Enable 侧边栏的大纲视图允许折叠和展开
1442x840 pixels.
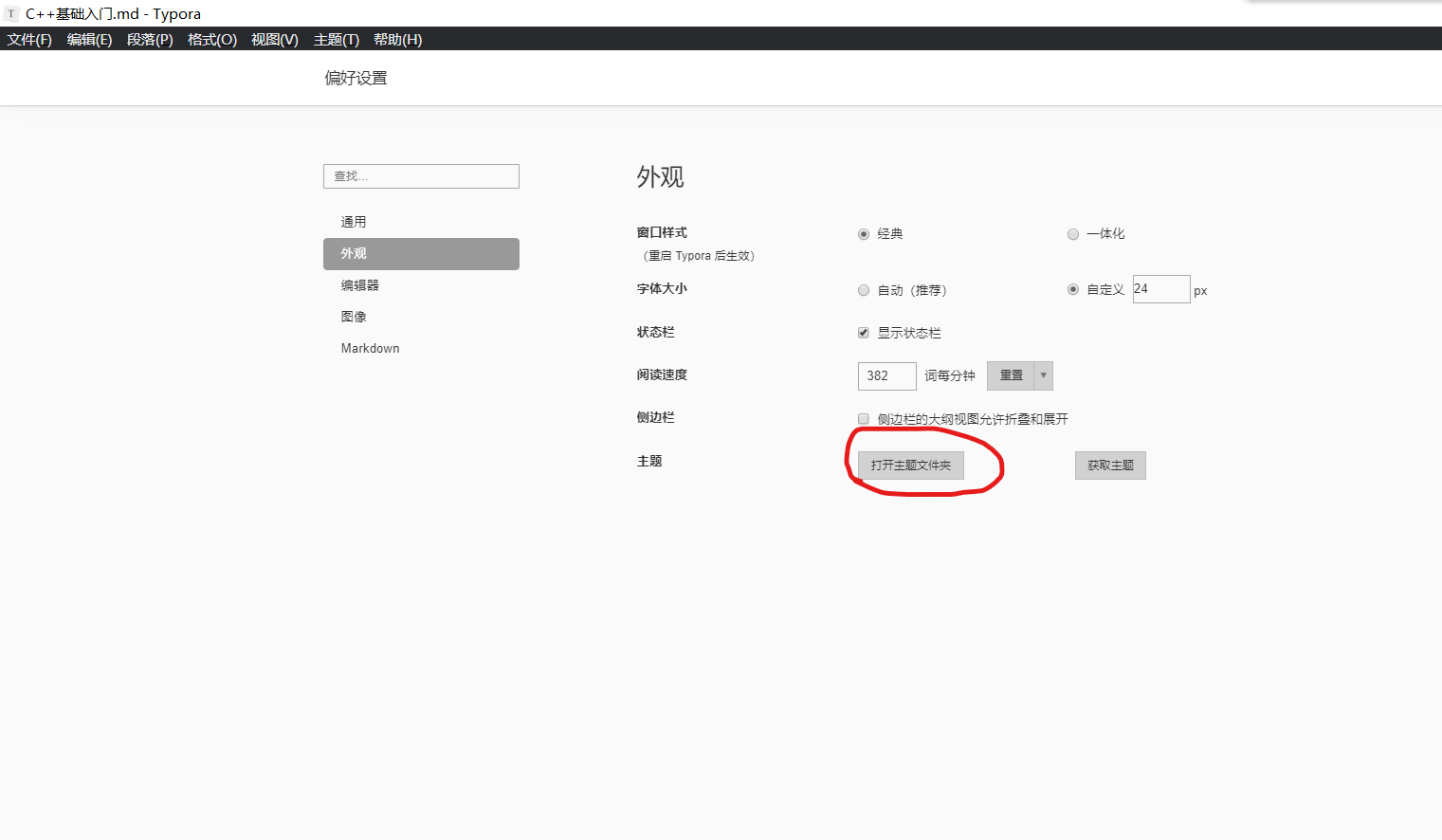tap(863, 418)
